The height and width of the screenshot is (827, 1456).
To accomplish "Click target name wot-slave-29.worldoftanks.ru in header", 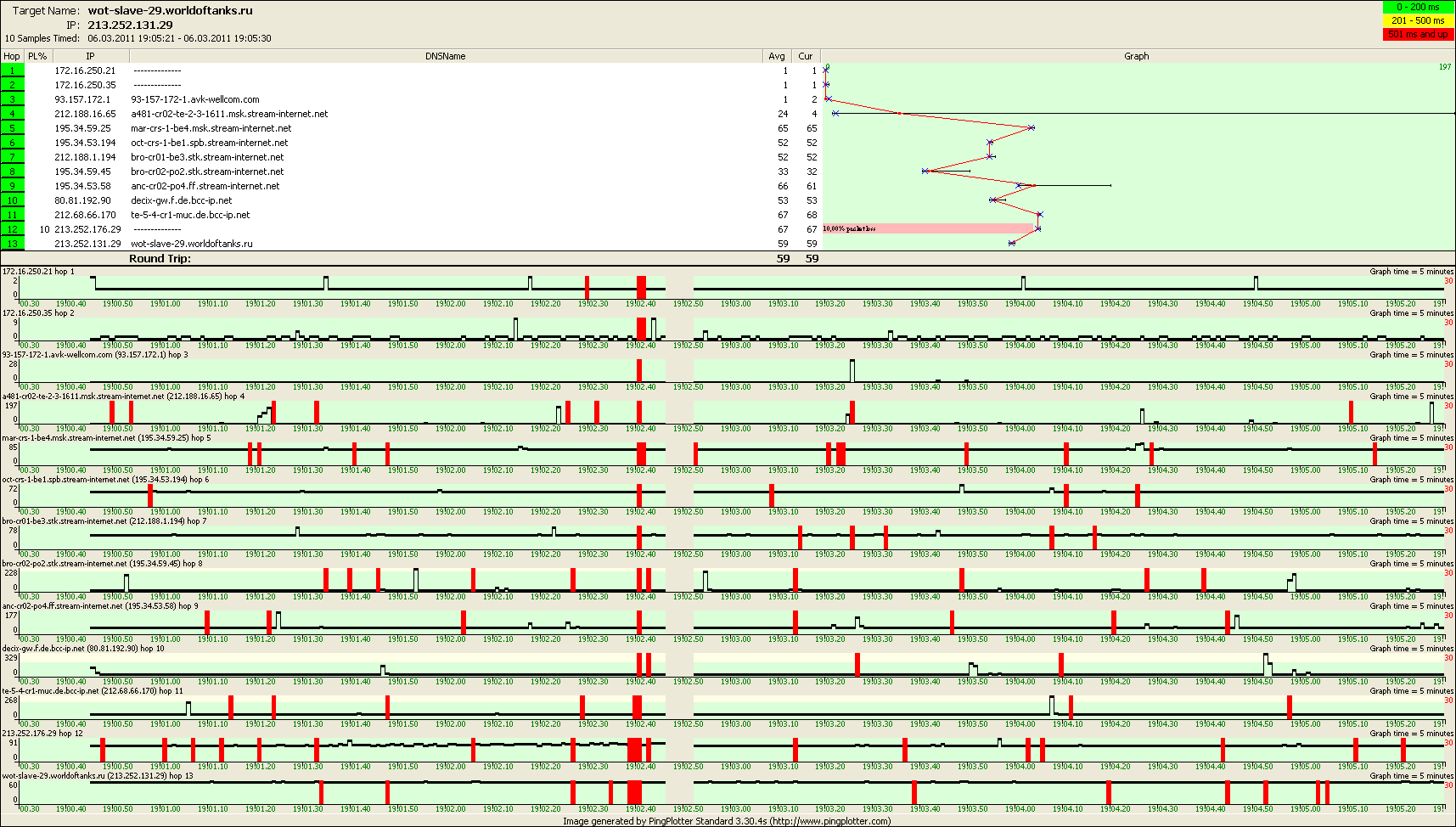I will (170, 11).
